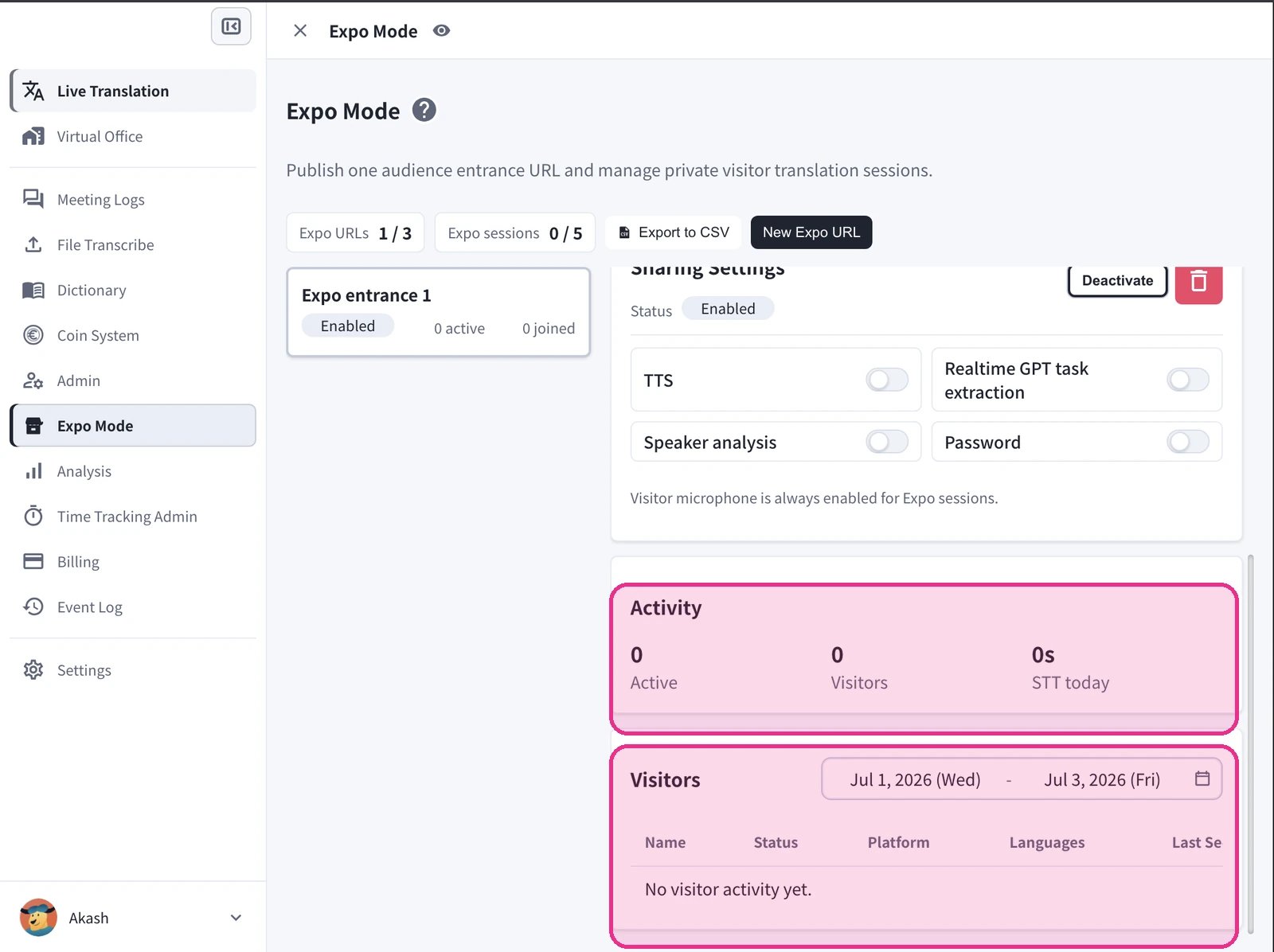
Task: Open Time Tracking Admin
Action: pos(133,516)
